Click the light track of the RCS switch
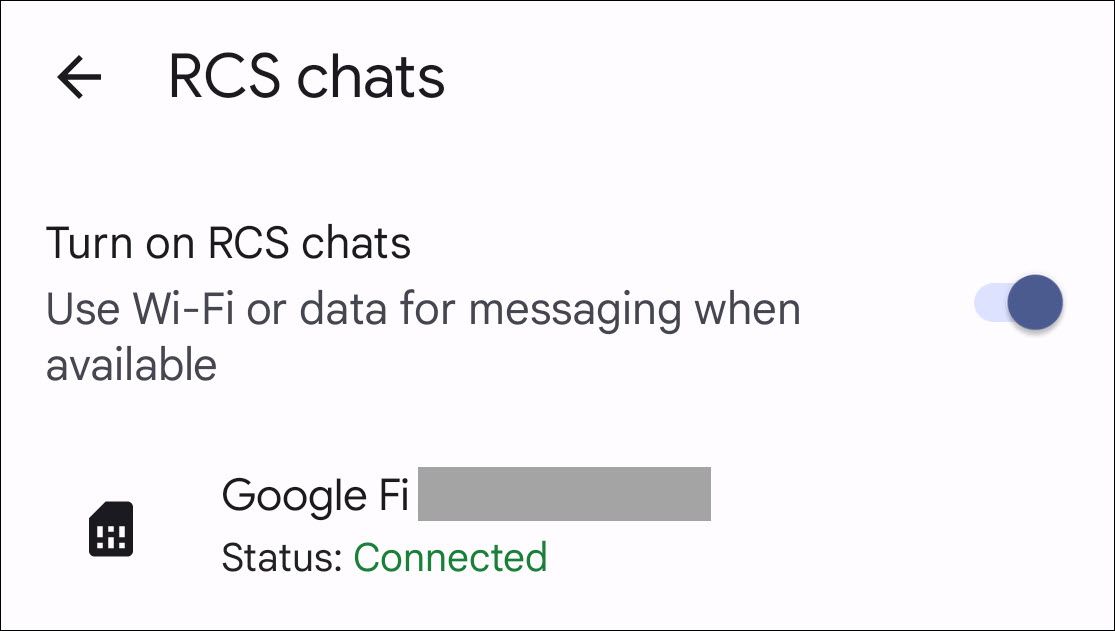The image size is (1115, 631). pyautogui.click(x=988, y=303)
